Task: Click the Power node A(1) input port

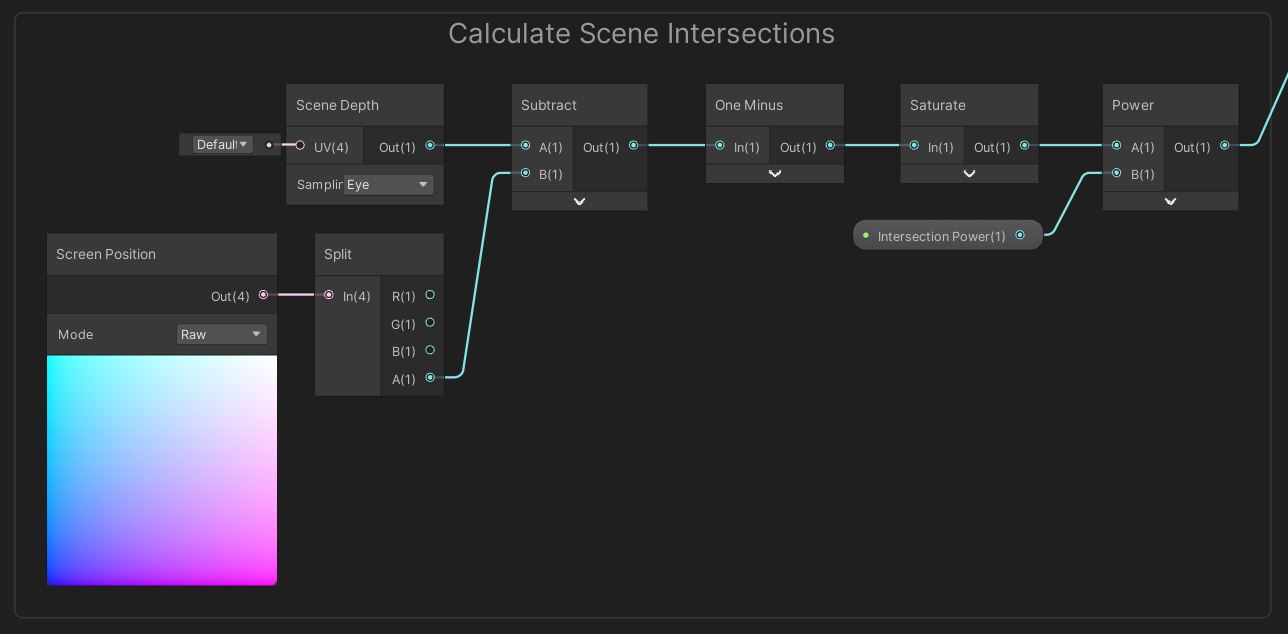Action: click(1116, 146)
